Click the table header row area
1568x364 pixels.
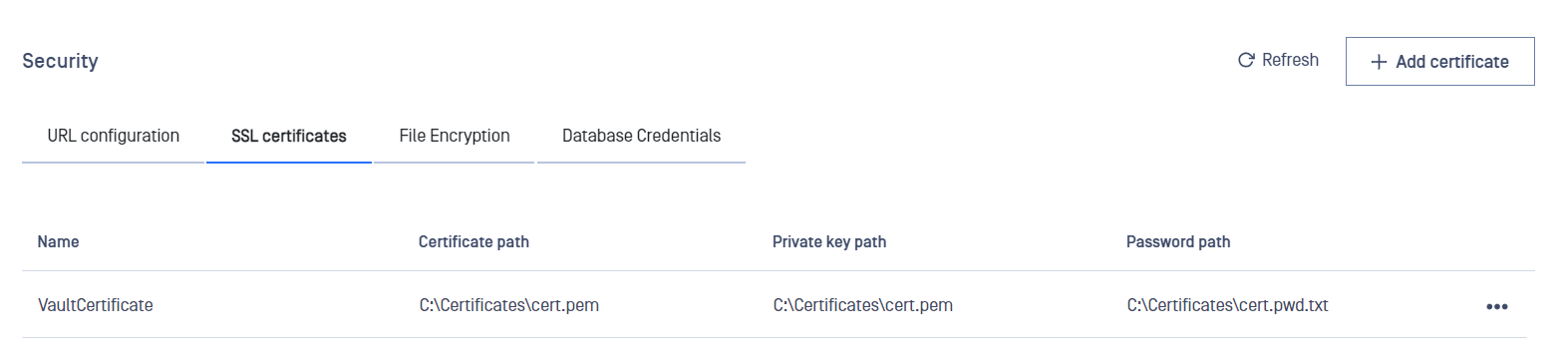(x=778, y=241)
